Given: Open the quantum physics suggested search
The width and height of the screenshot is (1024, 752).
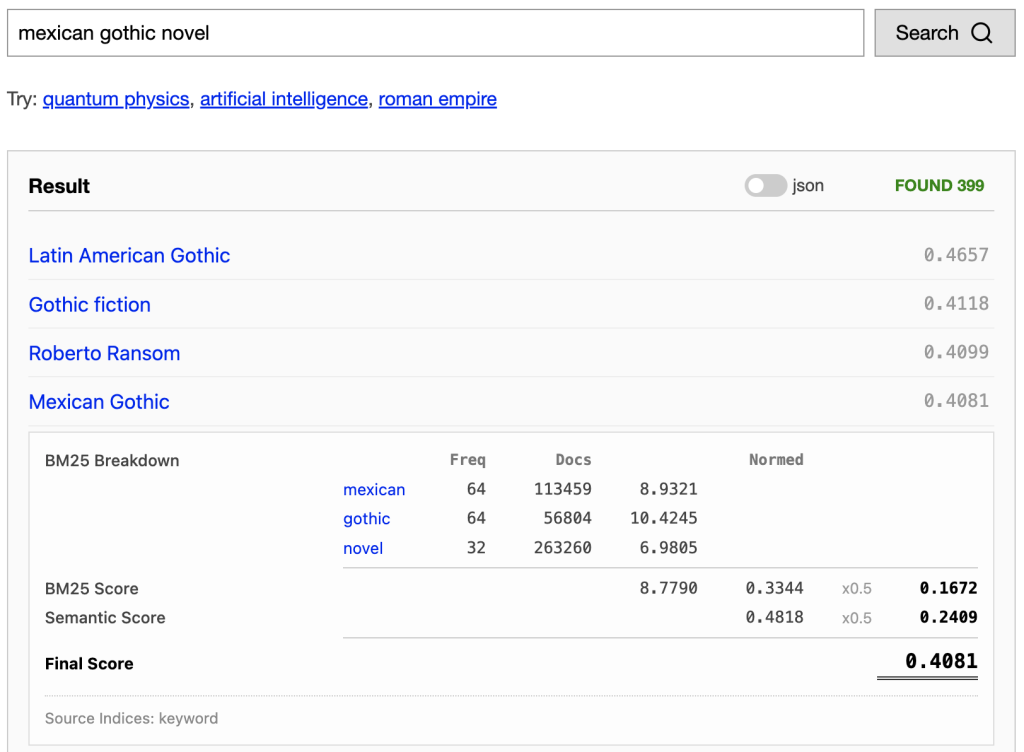Looking at the screenshot, I should click(116, 99).
